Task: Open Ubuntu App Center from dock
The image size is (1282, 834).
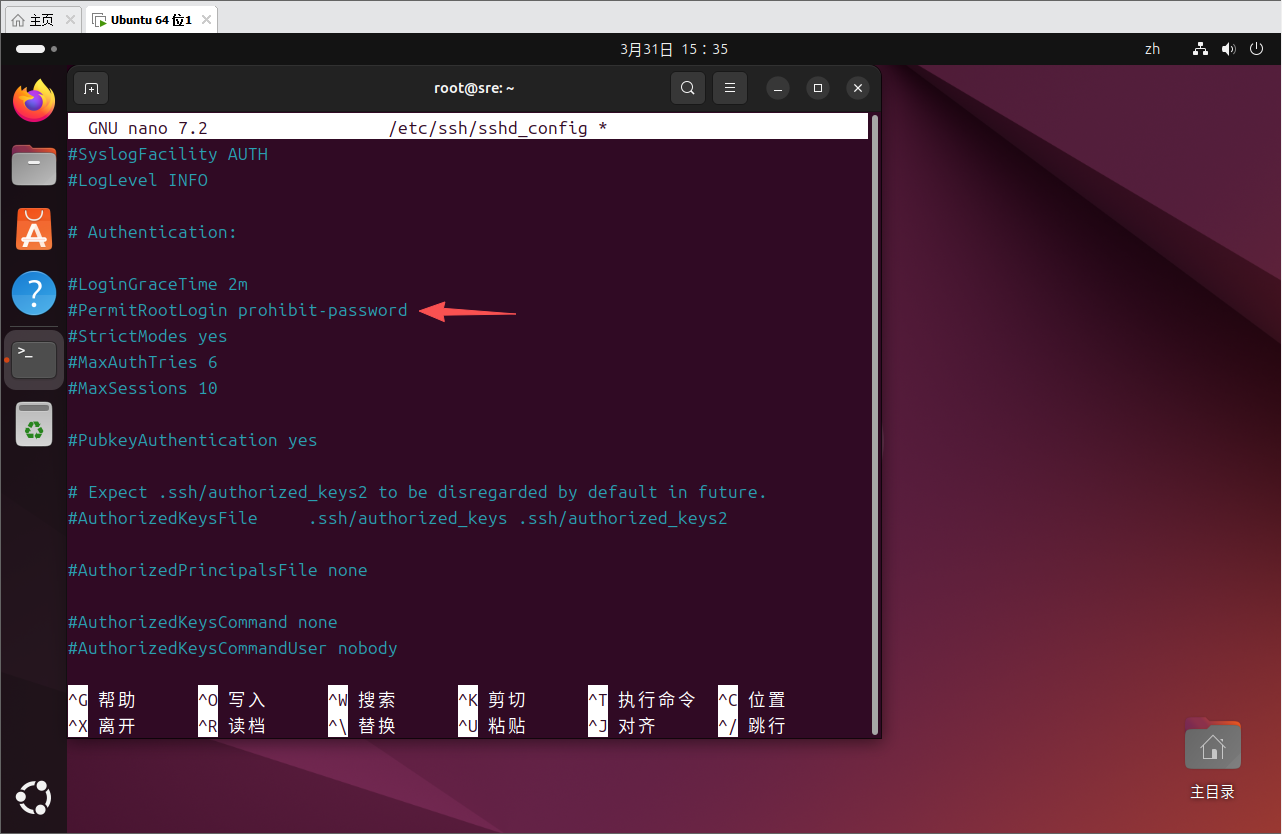Action: coord(34,229)
